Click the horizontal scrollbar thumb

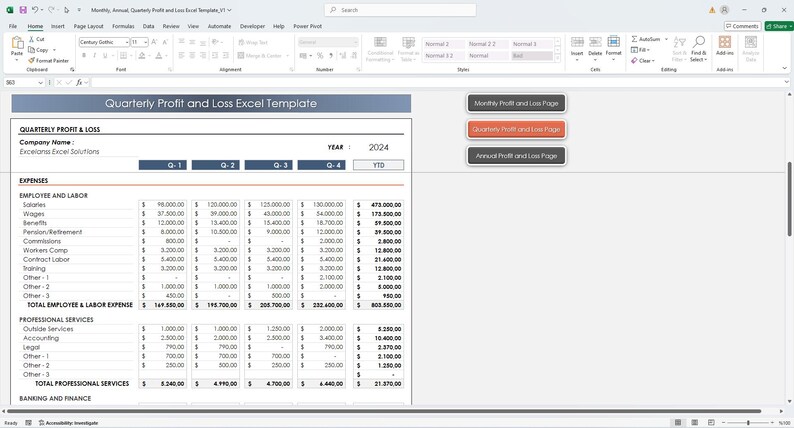[x=384, y=411]
